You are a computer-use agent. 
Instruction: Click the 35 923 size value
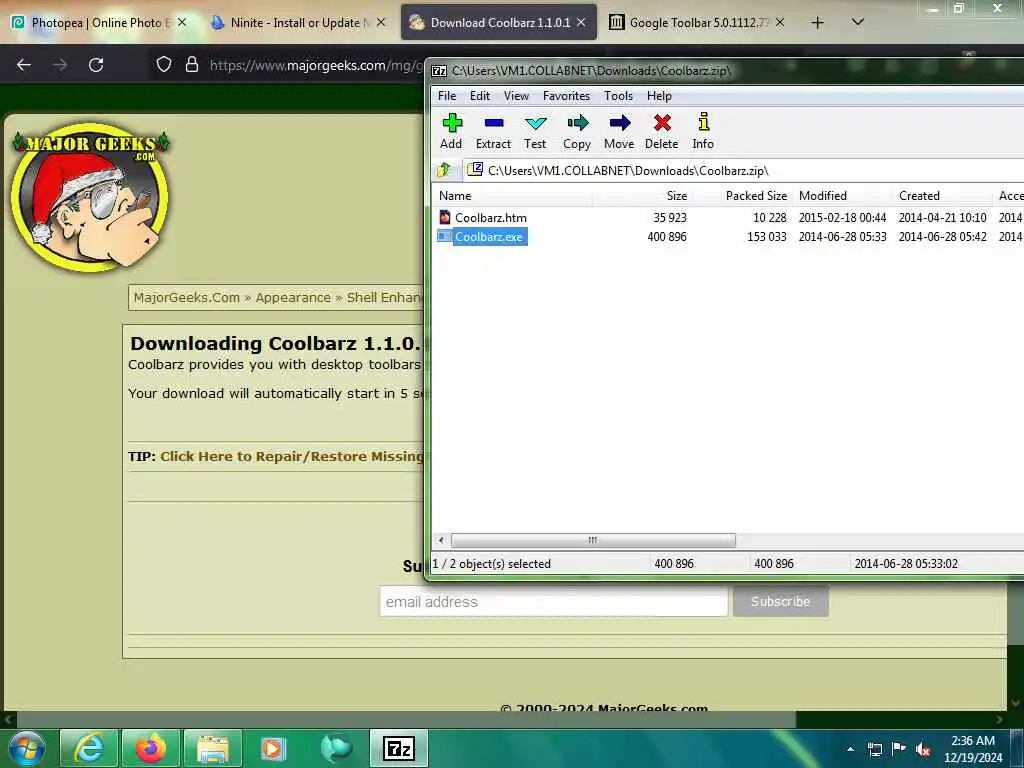coord(669,217)
